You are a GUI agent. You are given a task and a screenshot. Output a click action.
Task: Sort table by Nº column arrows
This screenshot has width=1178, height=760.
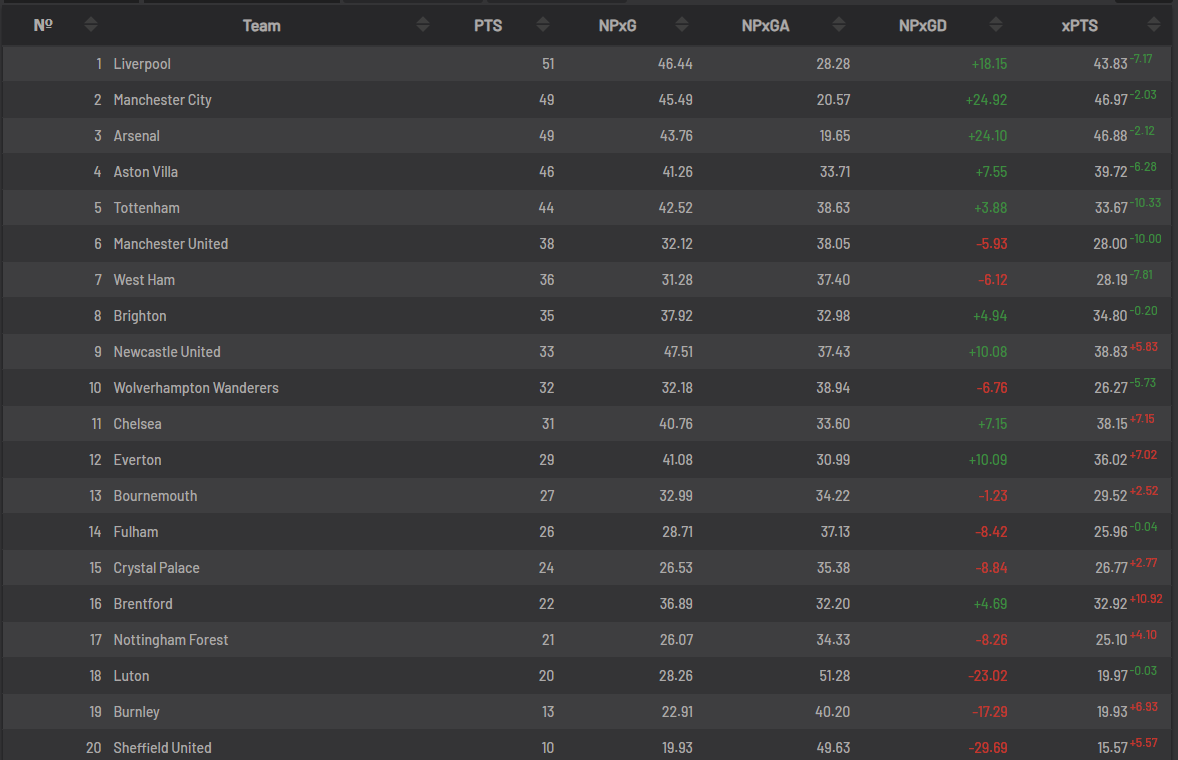coord(91,25)
